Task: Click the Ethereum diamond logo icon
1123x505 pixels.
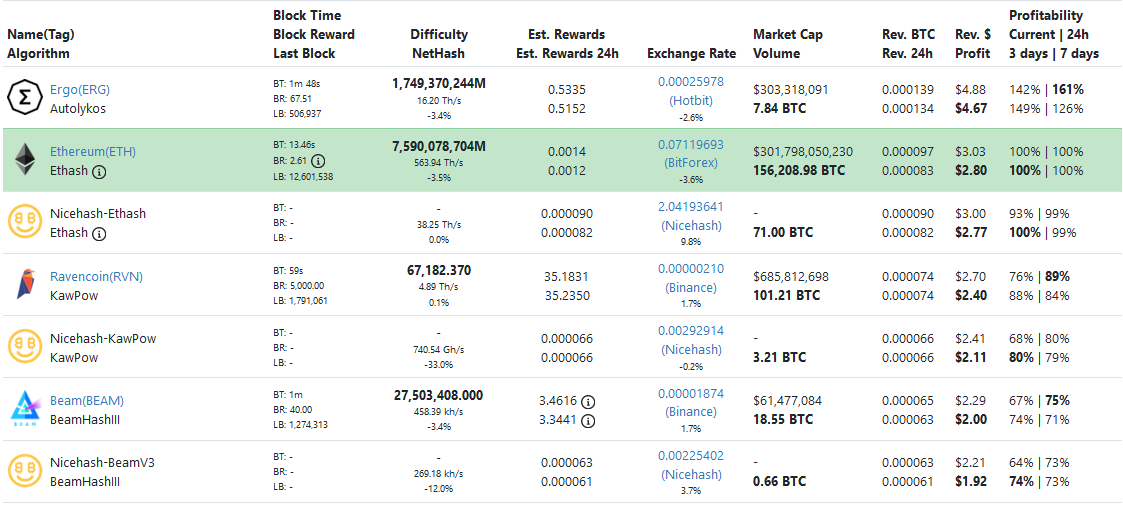Action: pyautogui.click(x=24, y=160)
